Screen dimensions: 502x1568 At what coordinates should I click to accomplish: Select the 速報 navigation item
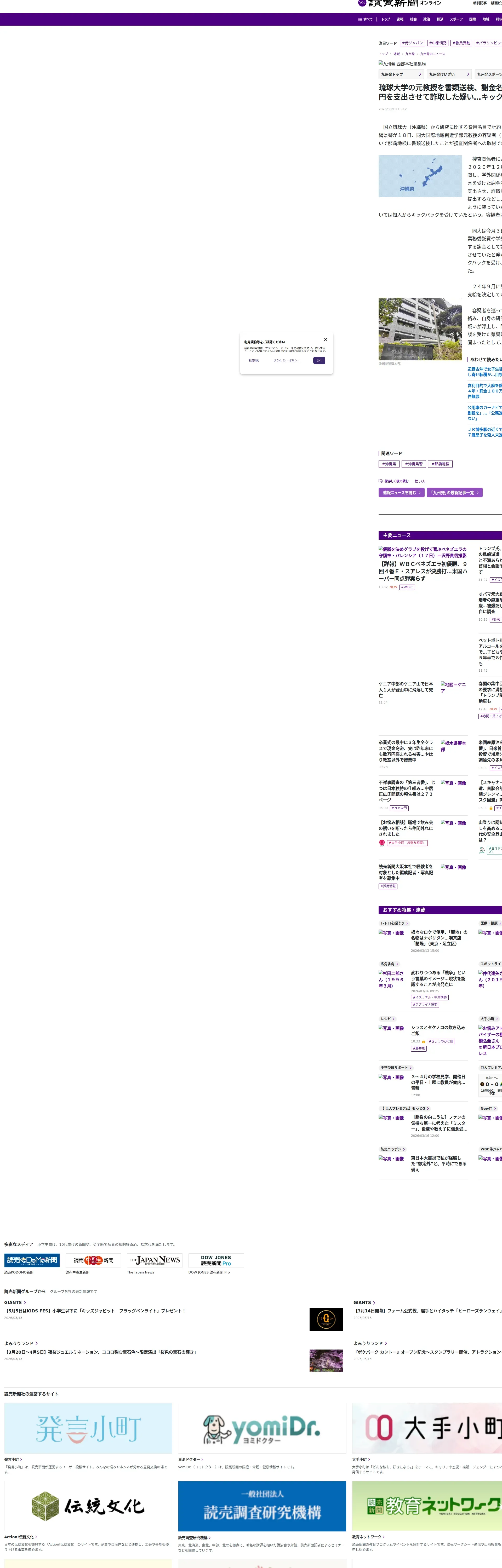point(400,20)
